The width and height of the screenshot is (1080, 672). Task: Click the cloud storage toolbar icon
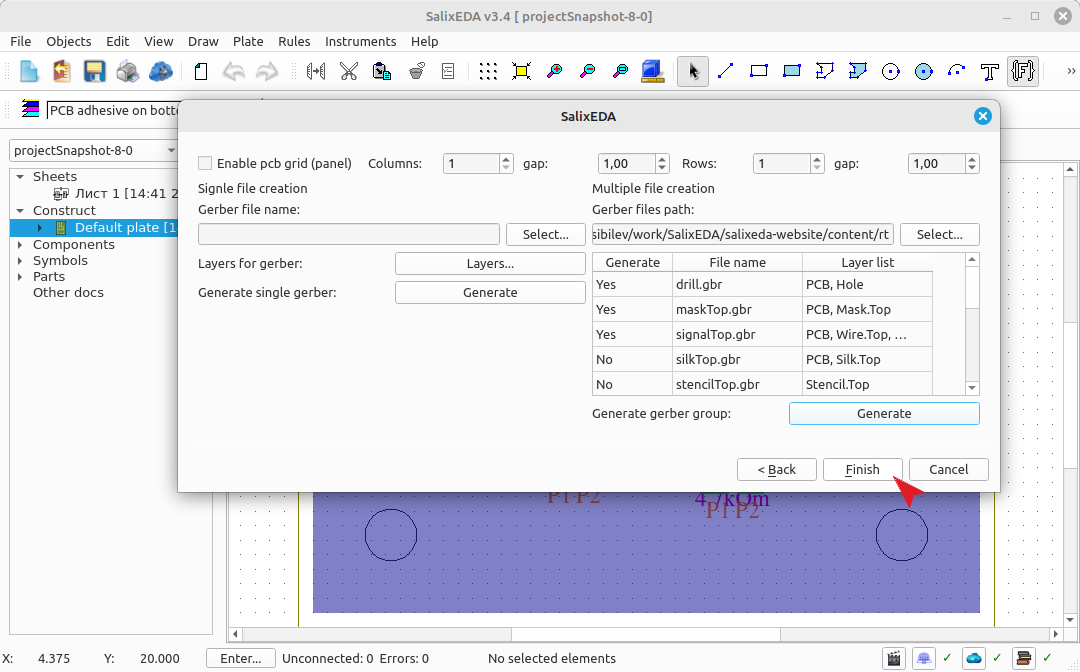point(160,71)
